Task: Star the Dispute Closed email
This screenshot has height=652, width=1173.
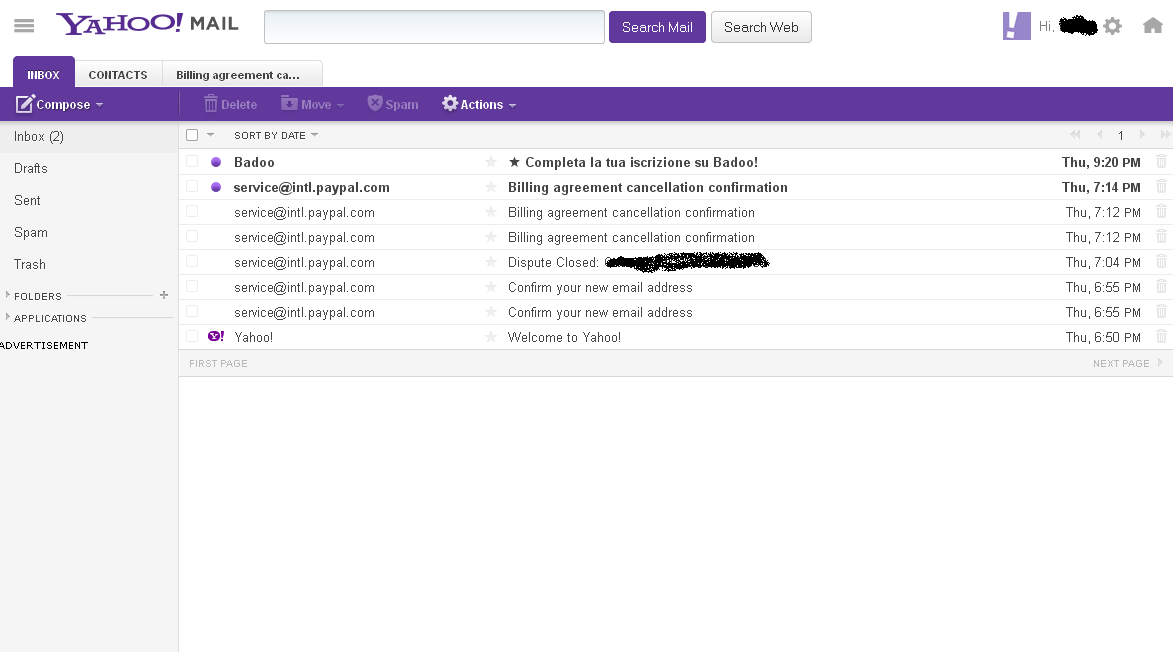Action: (x=491, y=262)
